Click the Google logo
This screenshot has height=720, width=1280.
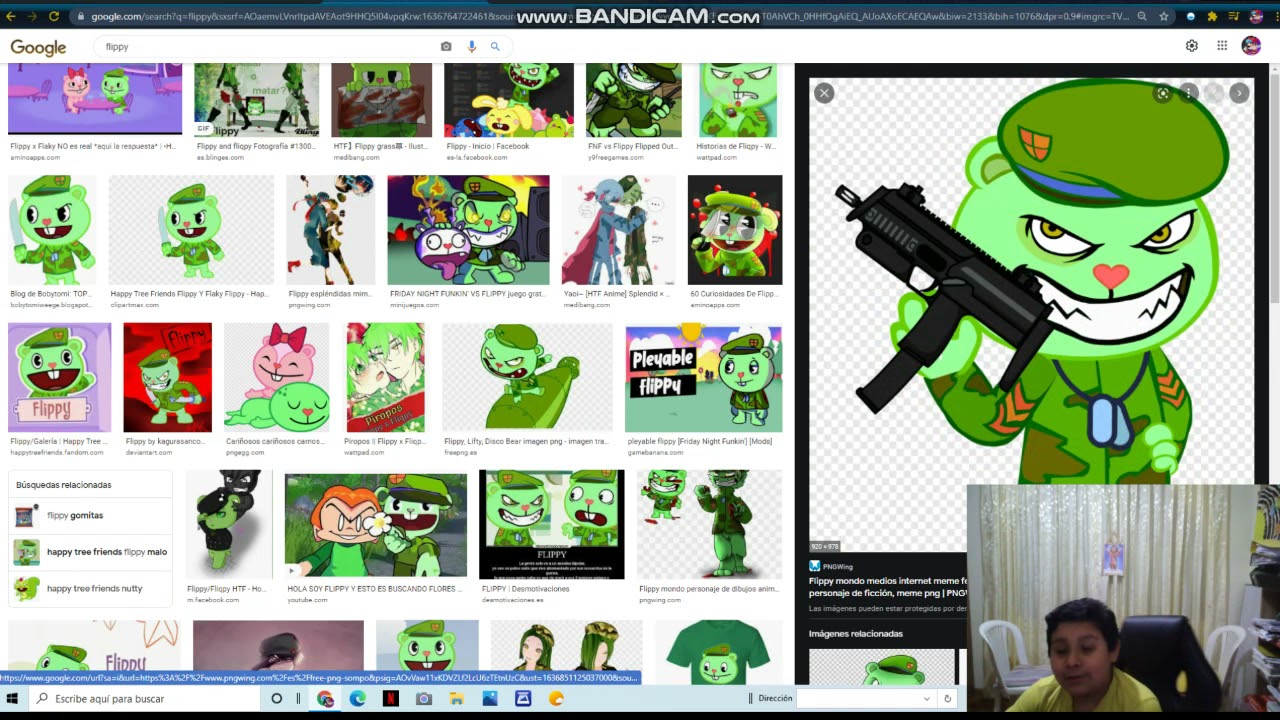pyautogui.click(x=38, y=47)
